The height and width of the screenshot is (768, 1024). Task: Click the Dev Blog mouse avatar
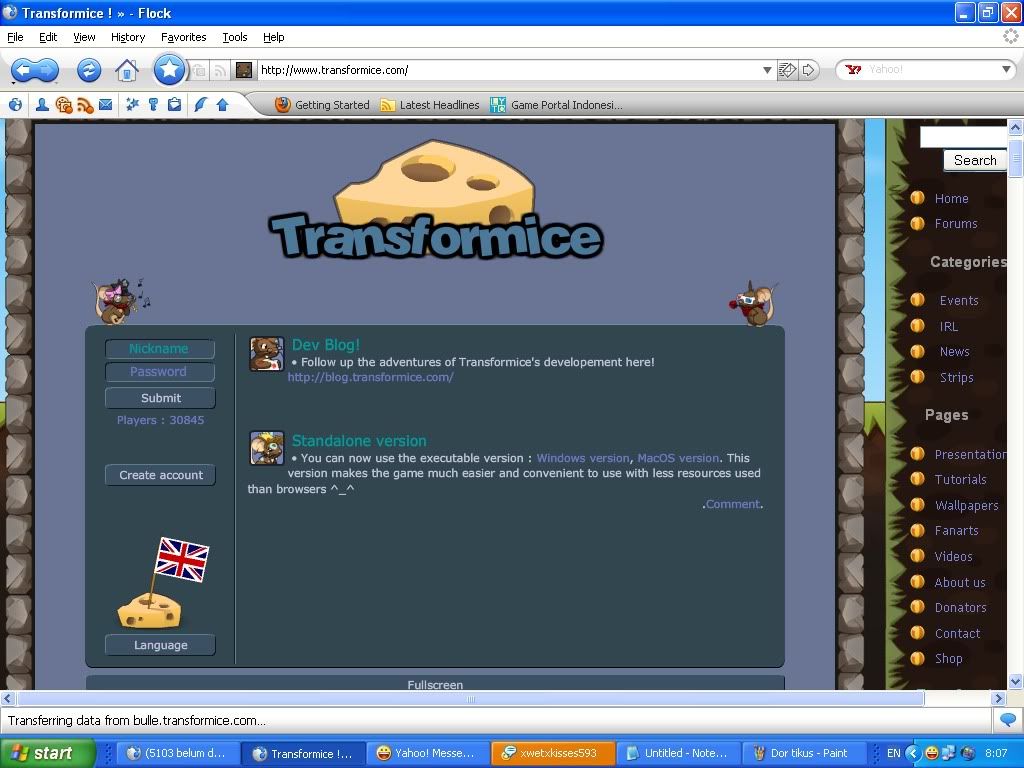click(266, 354)
